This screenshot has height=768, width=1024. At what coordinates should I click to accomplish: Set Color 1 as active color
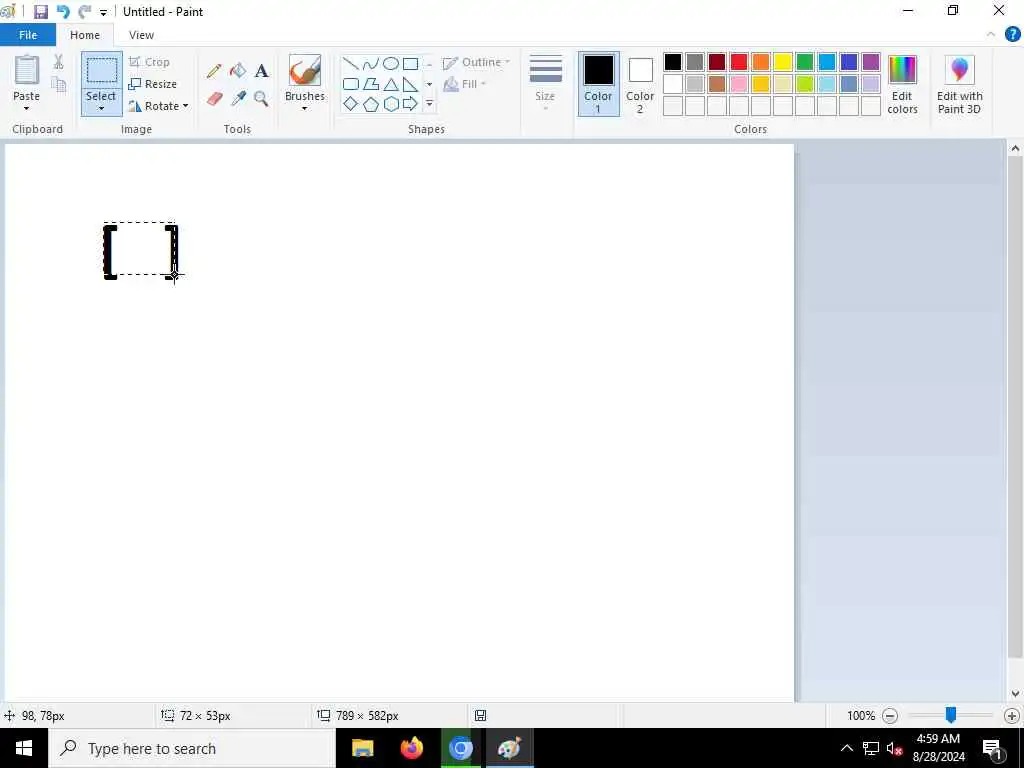click(598, 84)
